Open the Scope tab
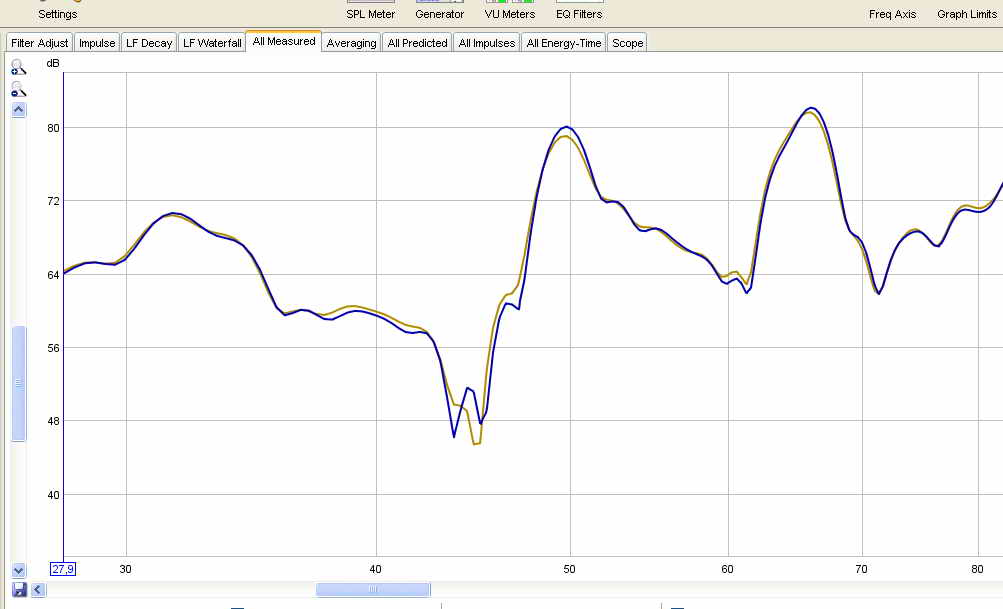The height and width of the screenshot is (609, 1003). (x=628, y=43)
